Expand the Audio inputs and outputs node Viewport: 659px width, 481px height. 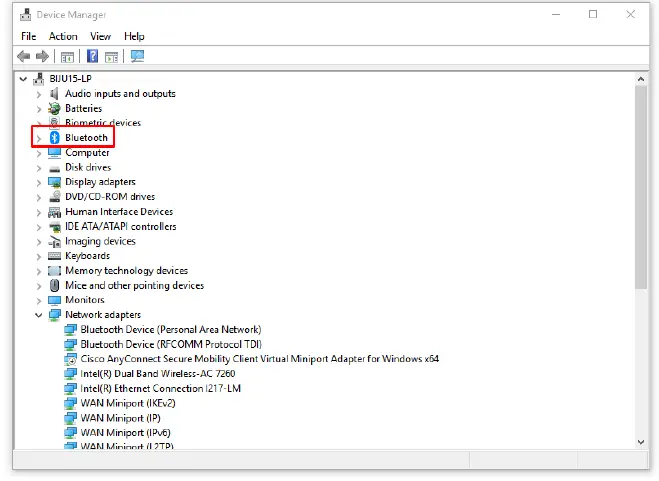39,94
